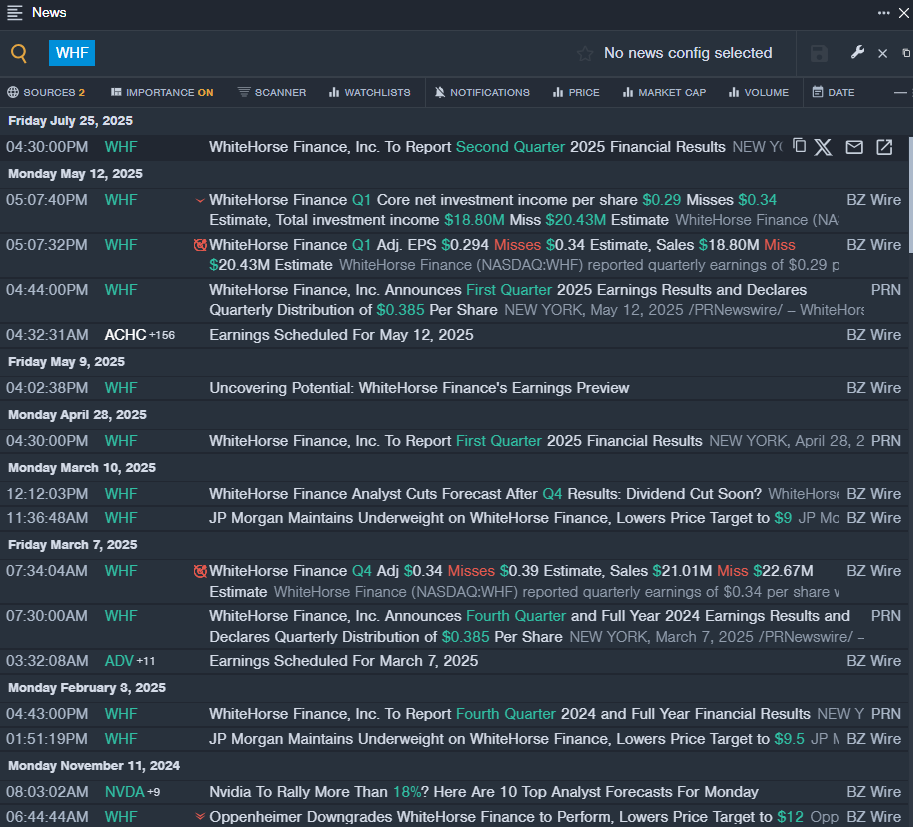Click WHF ticker on the 05:07:40PM row

click(121, 200)
